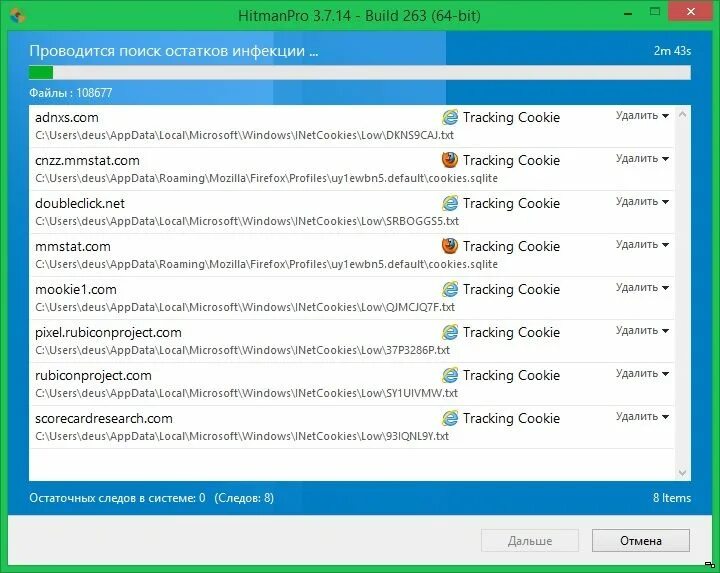Select the doubleclick.net entry name
This screenshot has width=720, height=573.
(x=80, y=203)
